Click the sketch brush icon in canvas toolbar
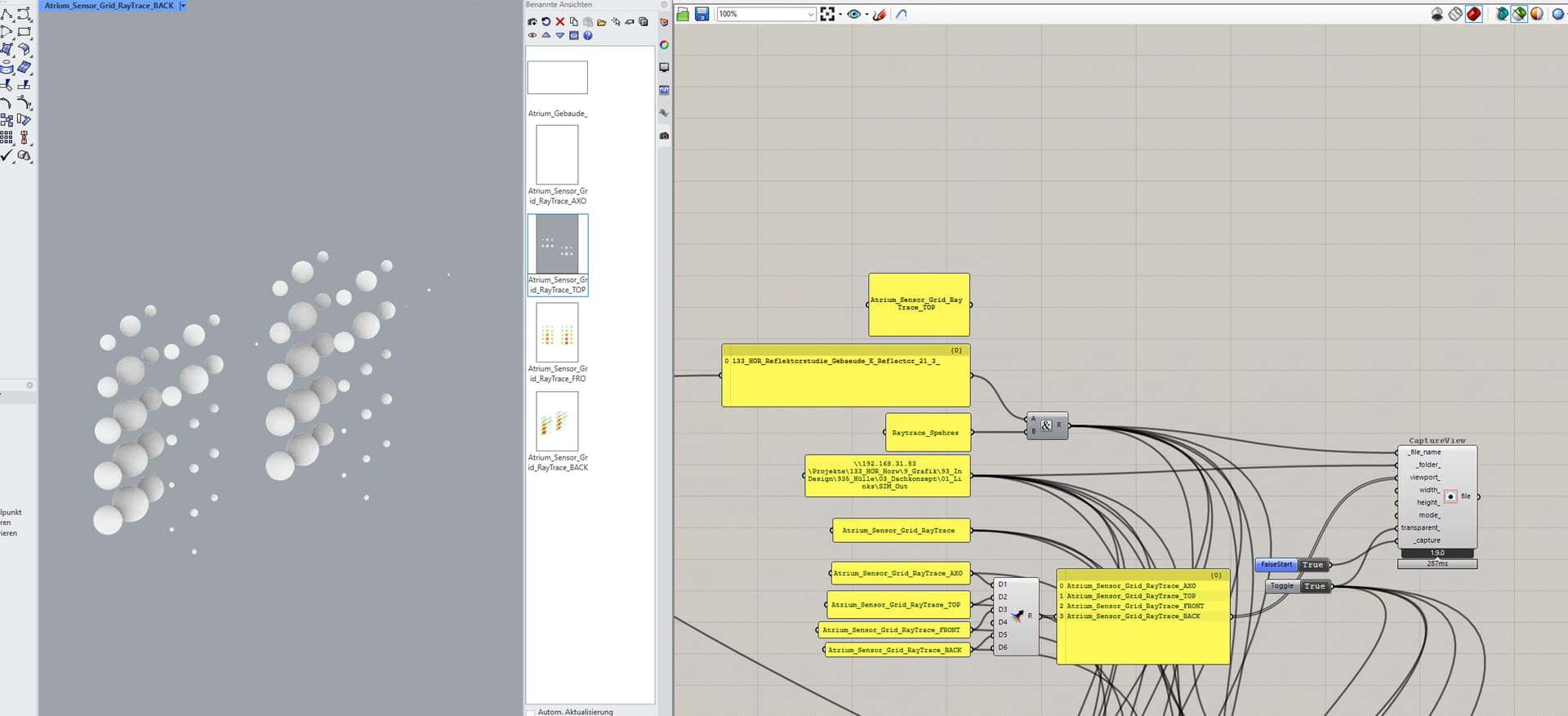 coord(880,14)
